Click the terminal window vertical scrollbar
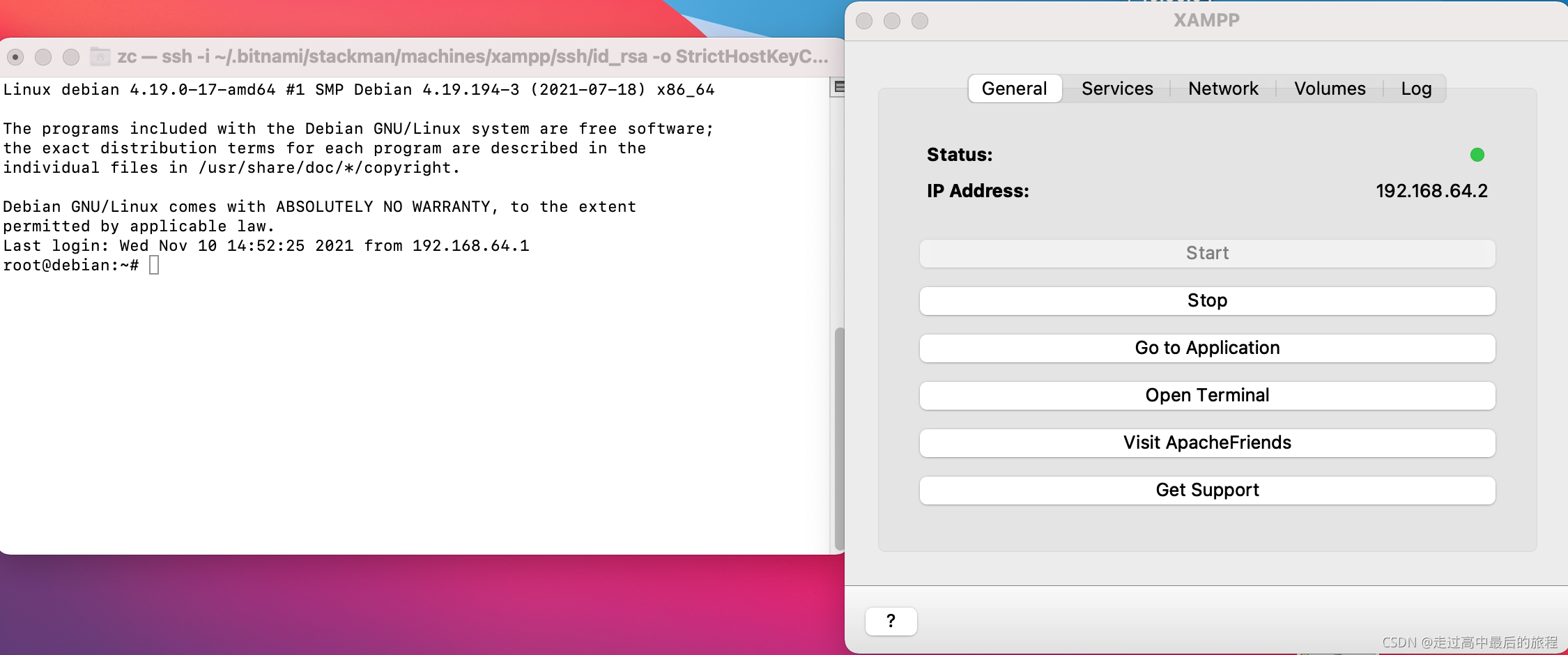Viewport: 1568px width, 655px height. 839,439
